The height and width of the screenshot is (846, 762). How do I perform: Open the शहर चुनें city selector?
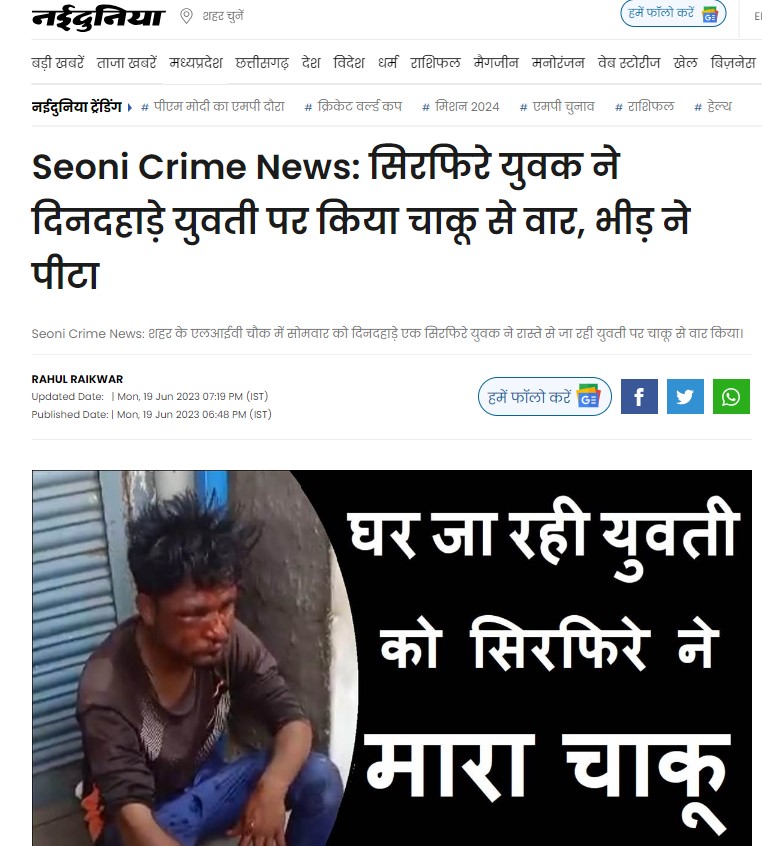[x=223, y=16]
